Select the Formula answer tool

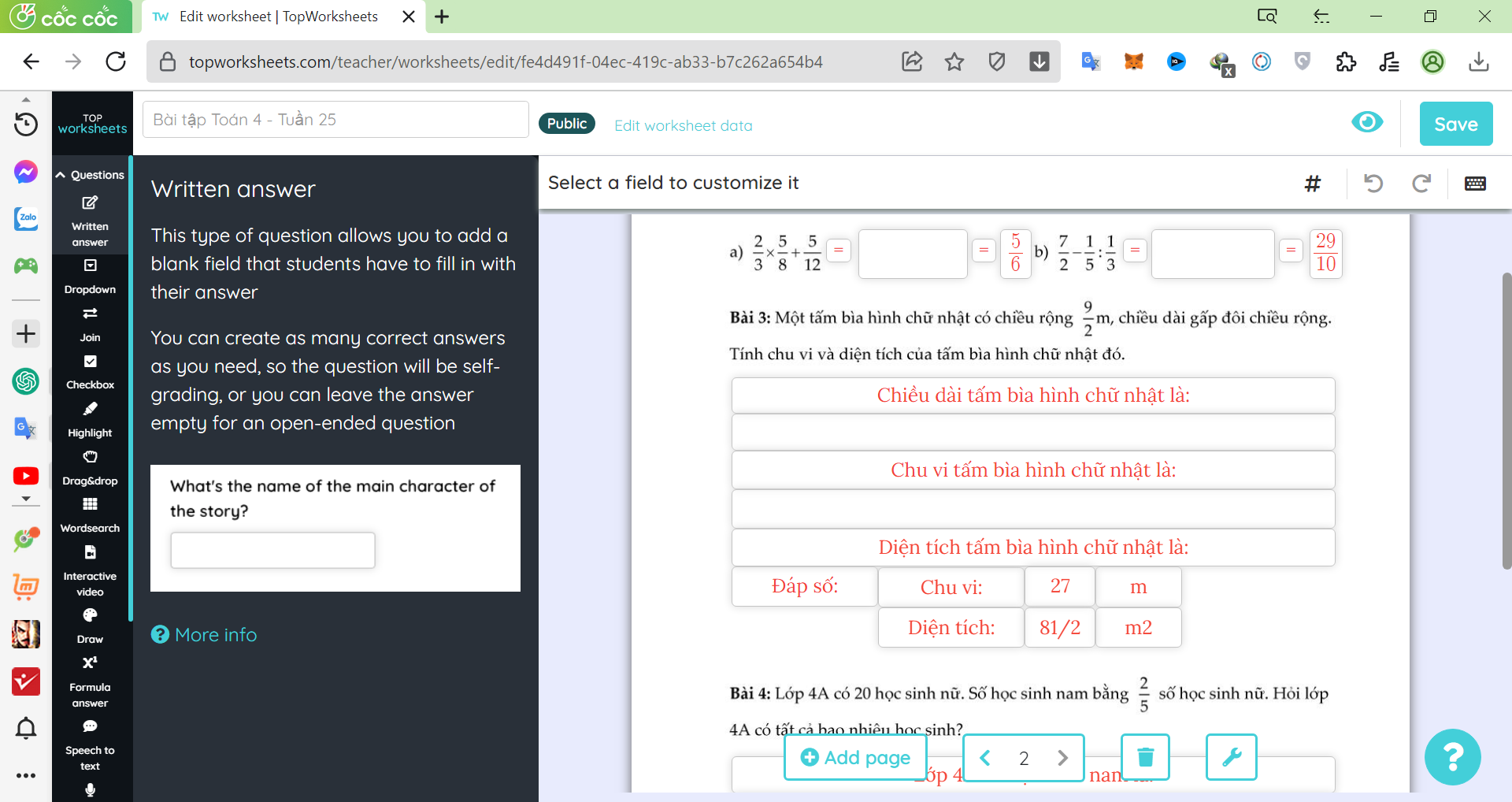90,682
